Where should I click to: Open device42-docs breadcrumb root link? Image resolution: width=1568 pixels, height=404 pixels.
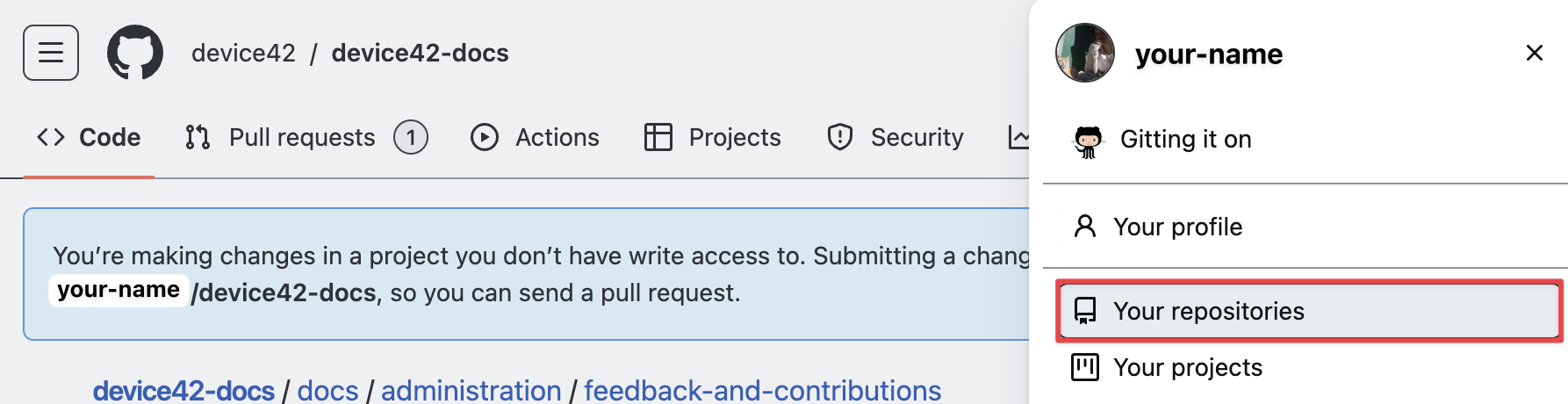tap(183, 390)
